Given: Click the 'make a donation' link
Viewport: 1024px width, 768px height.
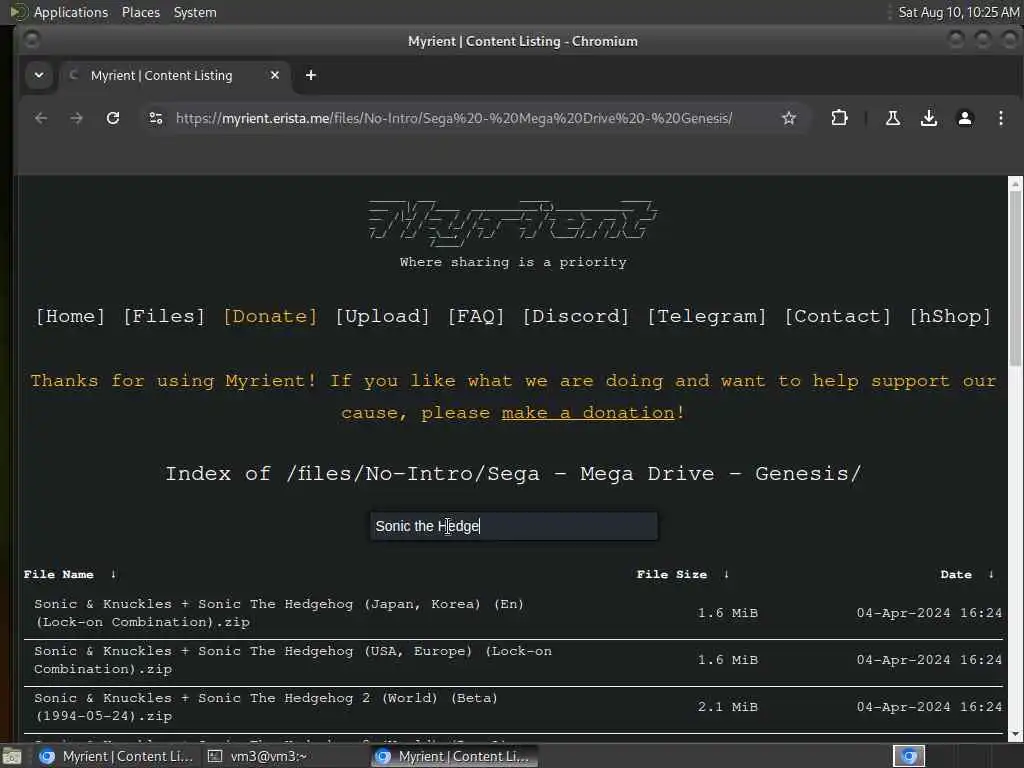Looking at the screenshot, I should 588,413.
